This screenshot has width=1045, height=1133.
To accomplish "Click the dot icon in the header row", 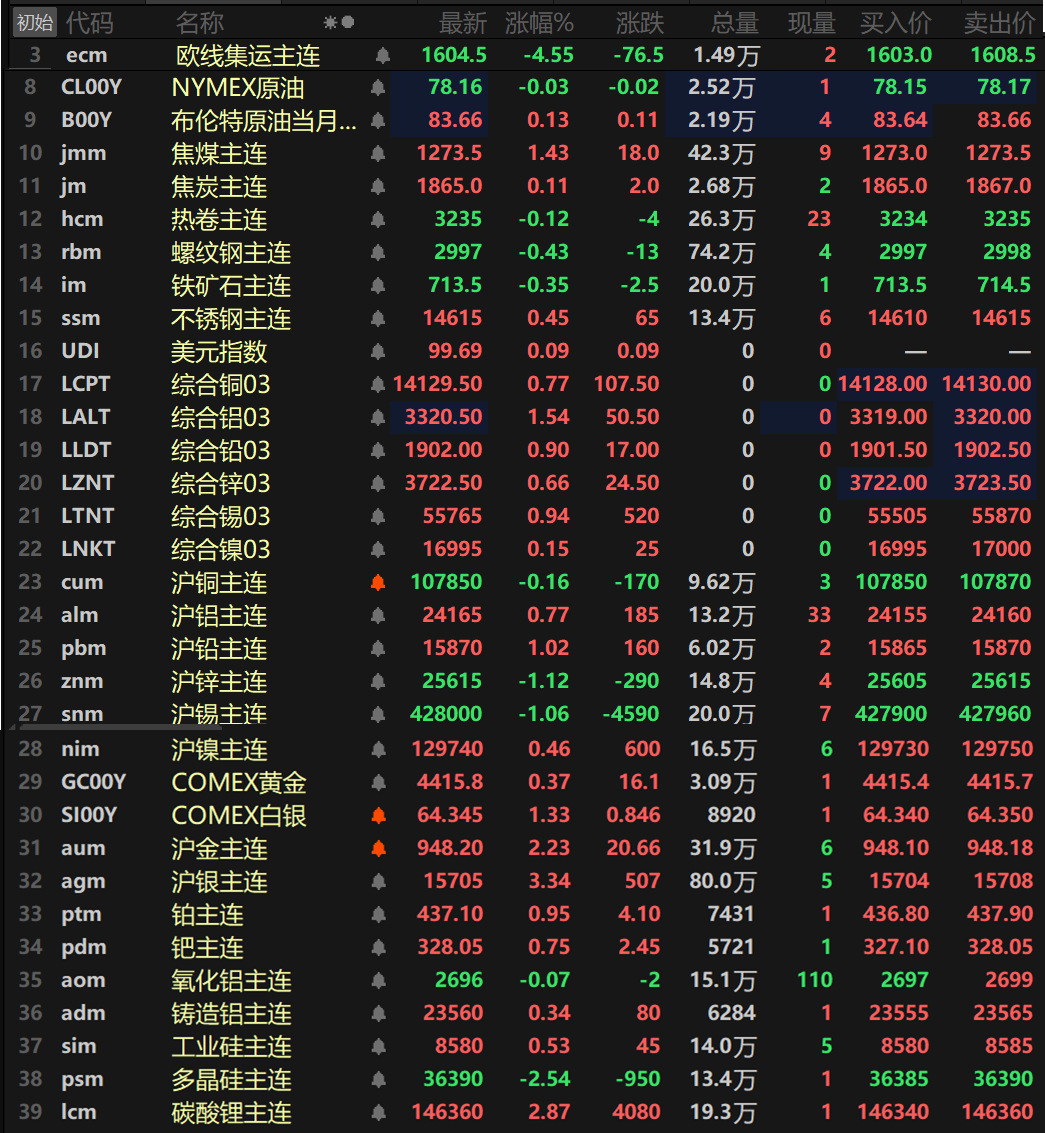I will tap(348, 22).
